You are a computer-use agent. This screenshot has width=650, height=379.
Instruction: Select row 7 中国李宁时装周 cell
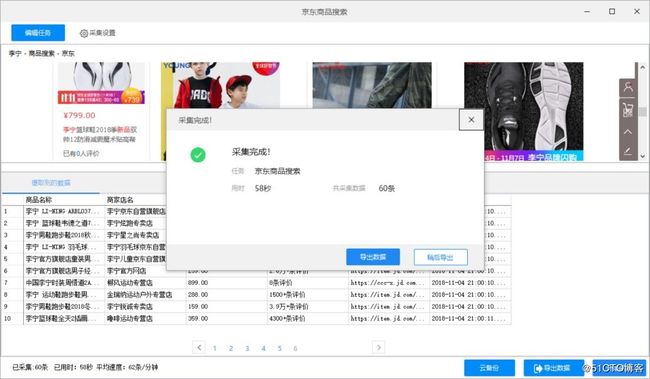coord(63,283)
